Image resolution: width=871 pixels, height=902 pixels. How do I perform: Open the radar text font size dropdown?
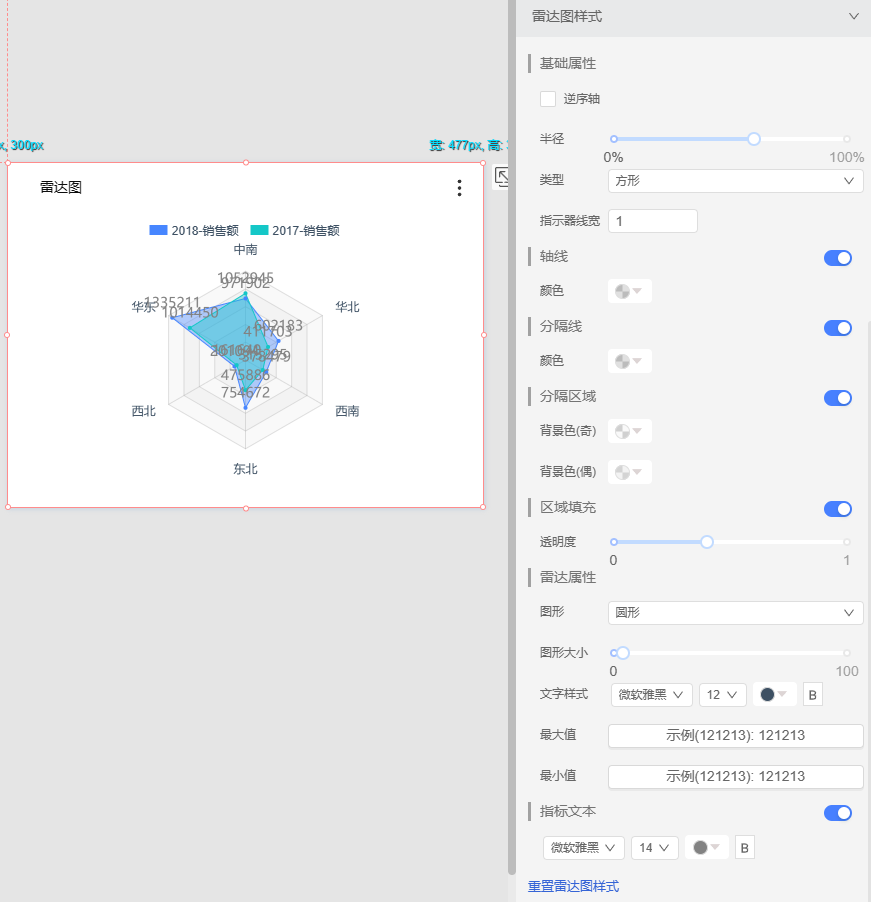click(722, 695)
